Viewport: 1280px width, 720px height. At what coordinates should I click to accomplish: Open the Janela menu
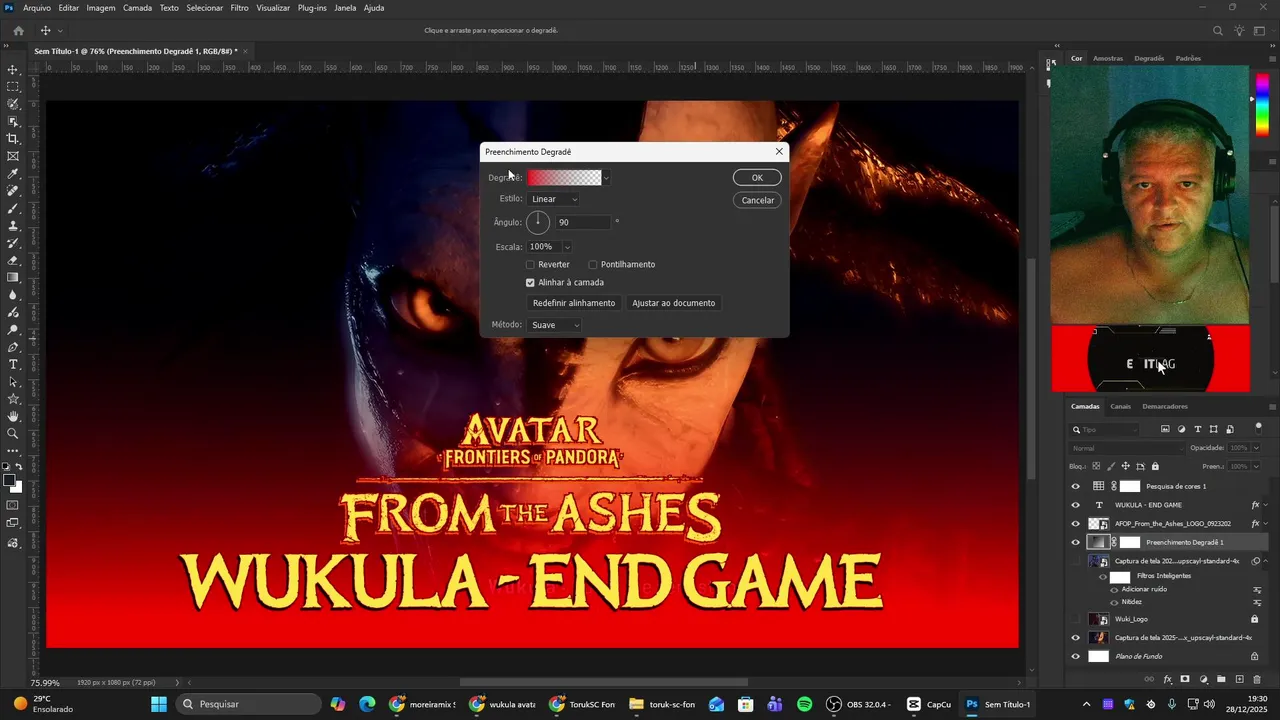click(x=345, y=8)
